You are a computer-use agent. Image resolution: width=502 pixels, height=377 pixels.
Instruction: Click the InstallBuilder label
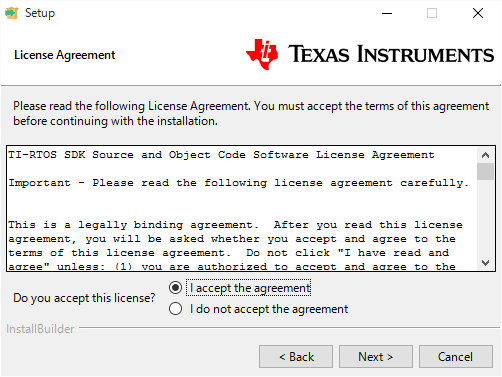40,329
